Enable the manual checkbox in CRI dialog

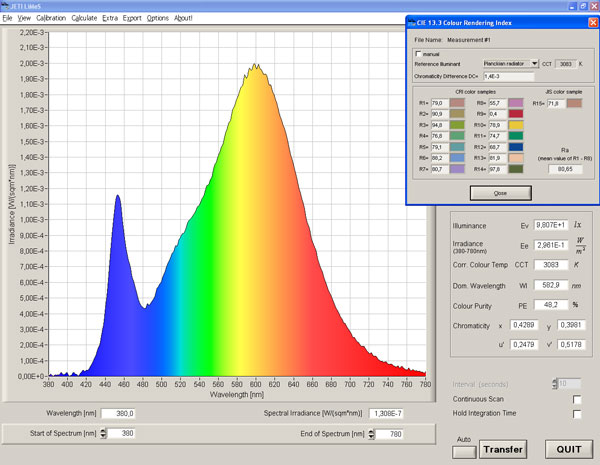point(418,54)
